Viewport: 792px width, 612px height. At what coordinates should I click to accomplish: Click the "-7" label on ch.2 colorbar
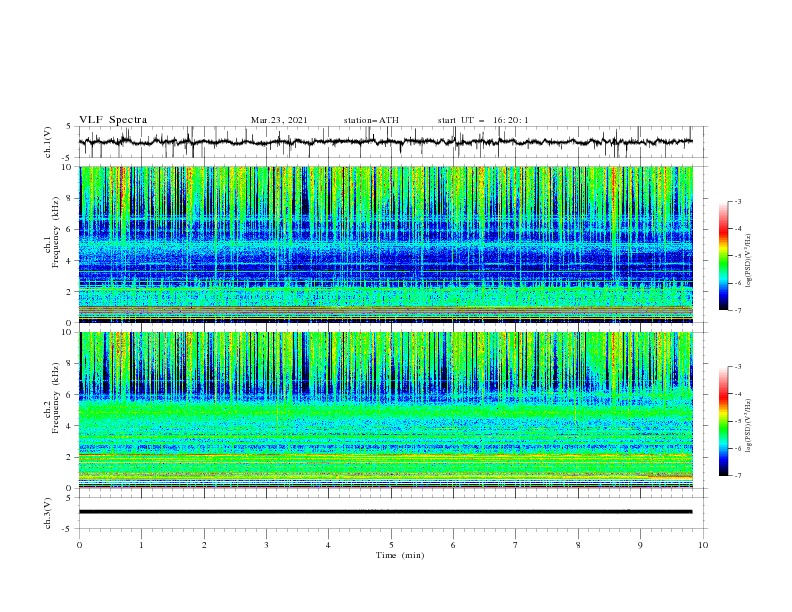point(738,476)
